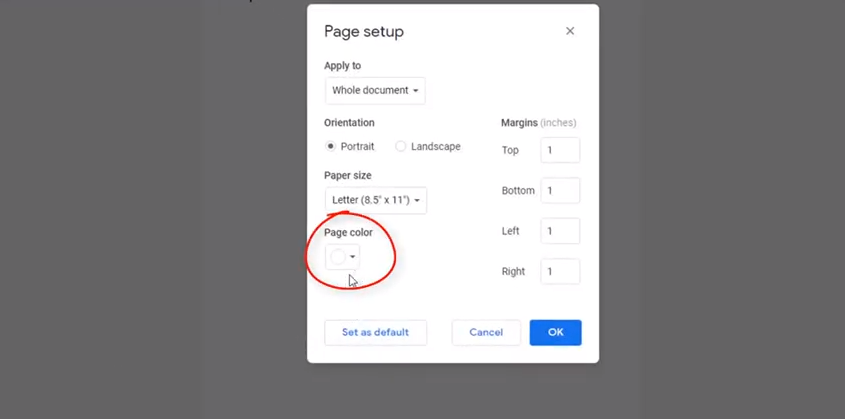The height and width of the screenshot is (419, 845).
Task: Confirm page setup with OK
Action: click(x=556, y=332)
